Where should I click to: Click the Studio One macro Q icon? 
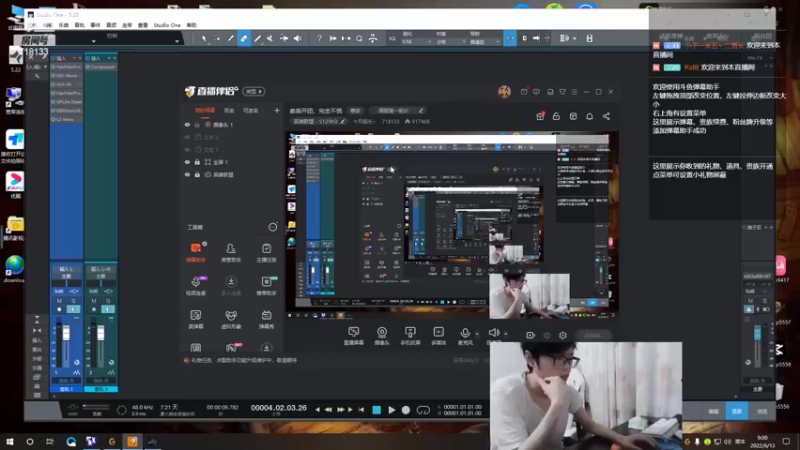pyautogui.click(x=359, y=38)
